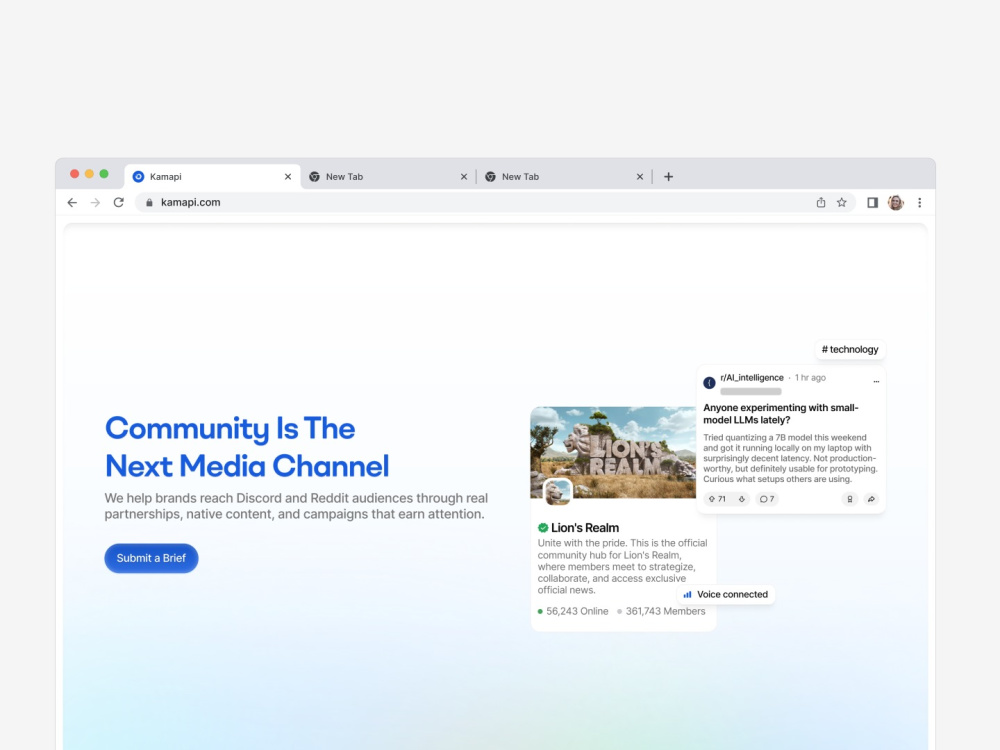Click the lock icon in address bar

coord(149,202)
